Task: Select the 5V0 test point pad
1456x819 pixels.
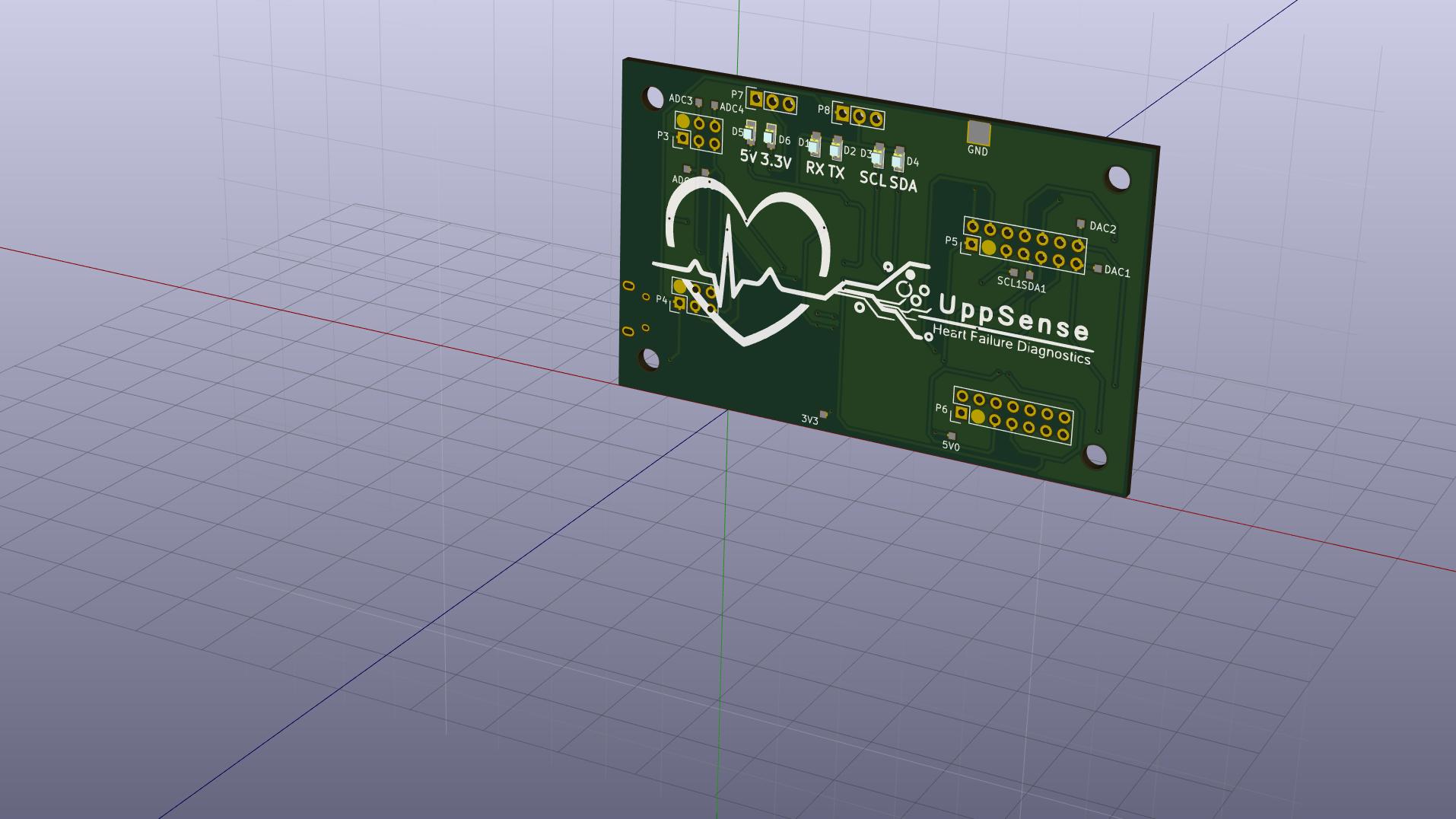Action: click(951, 435)
